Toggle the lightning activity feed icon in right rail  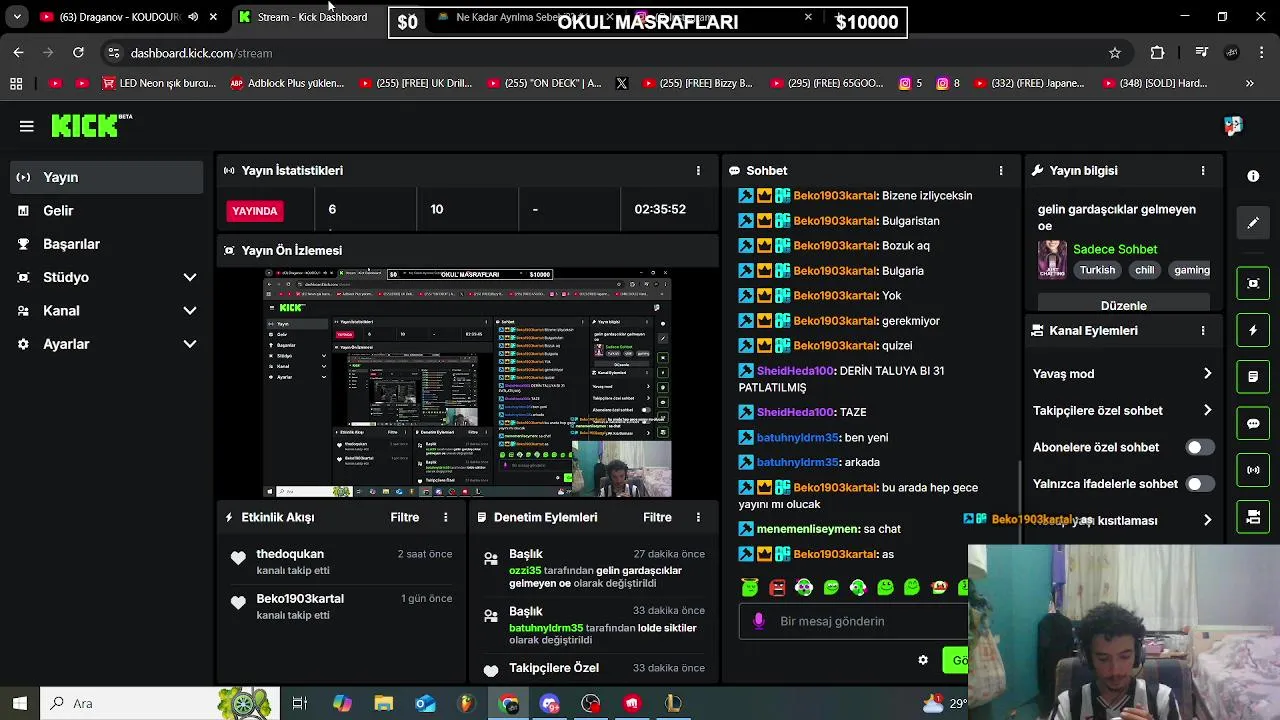1253,330
